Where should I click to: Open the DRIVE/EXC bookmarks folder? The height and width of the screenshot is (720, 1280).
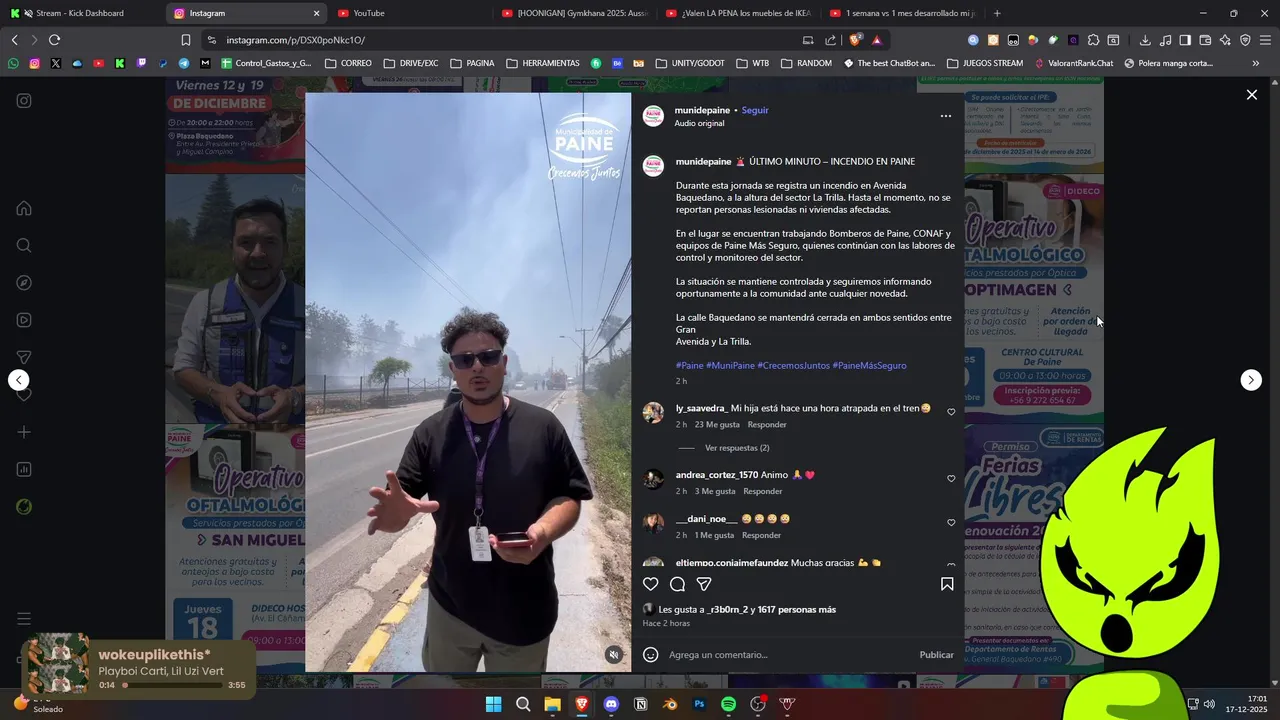410,63
